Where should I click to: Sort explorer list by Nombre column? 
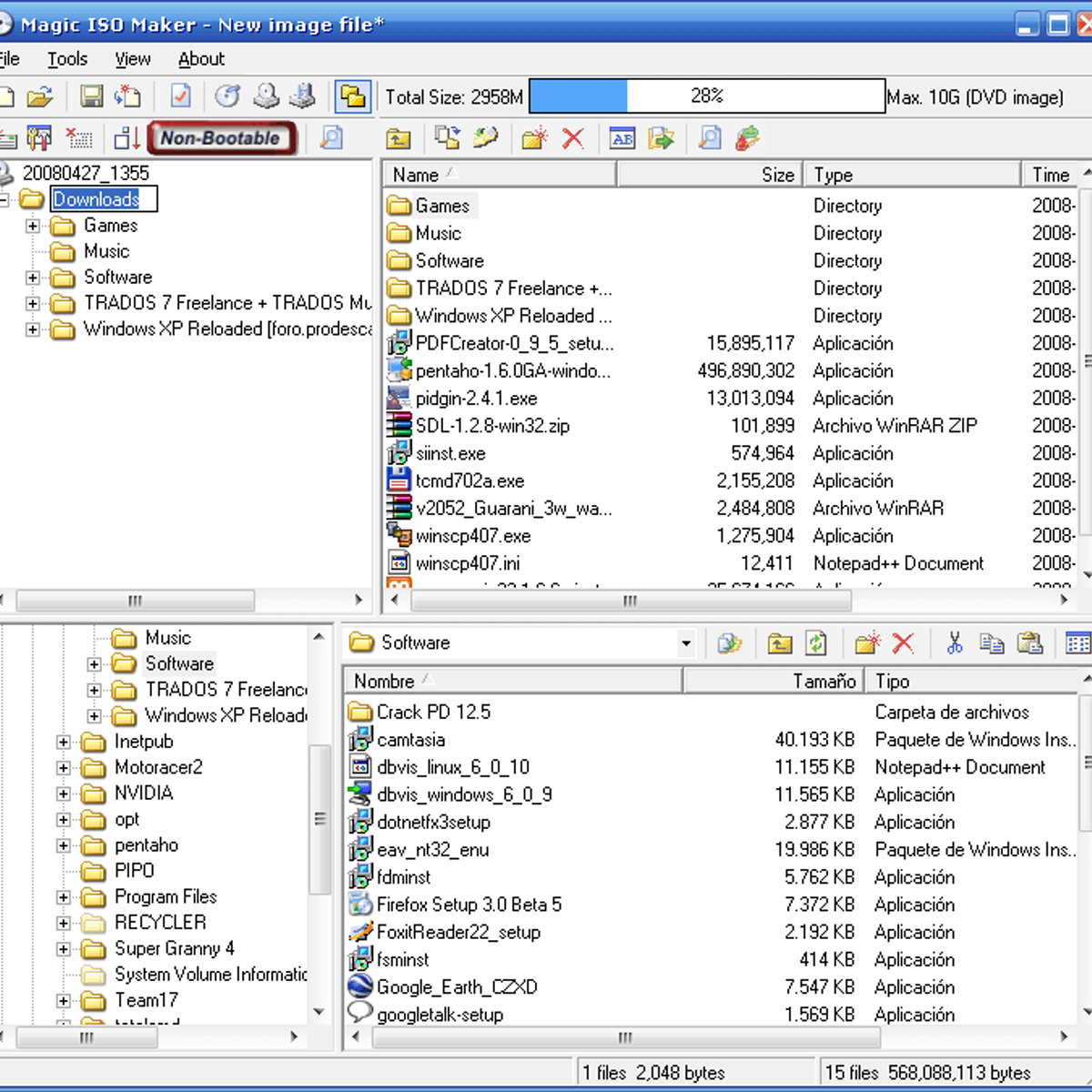click(x=513, y=681)
